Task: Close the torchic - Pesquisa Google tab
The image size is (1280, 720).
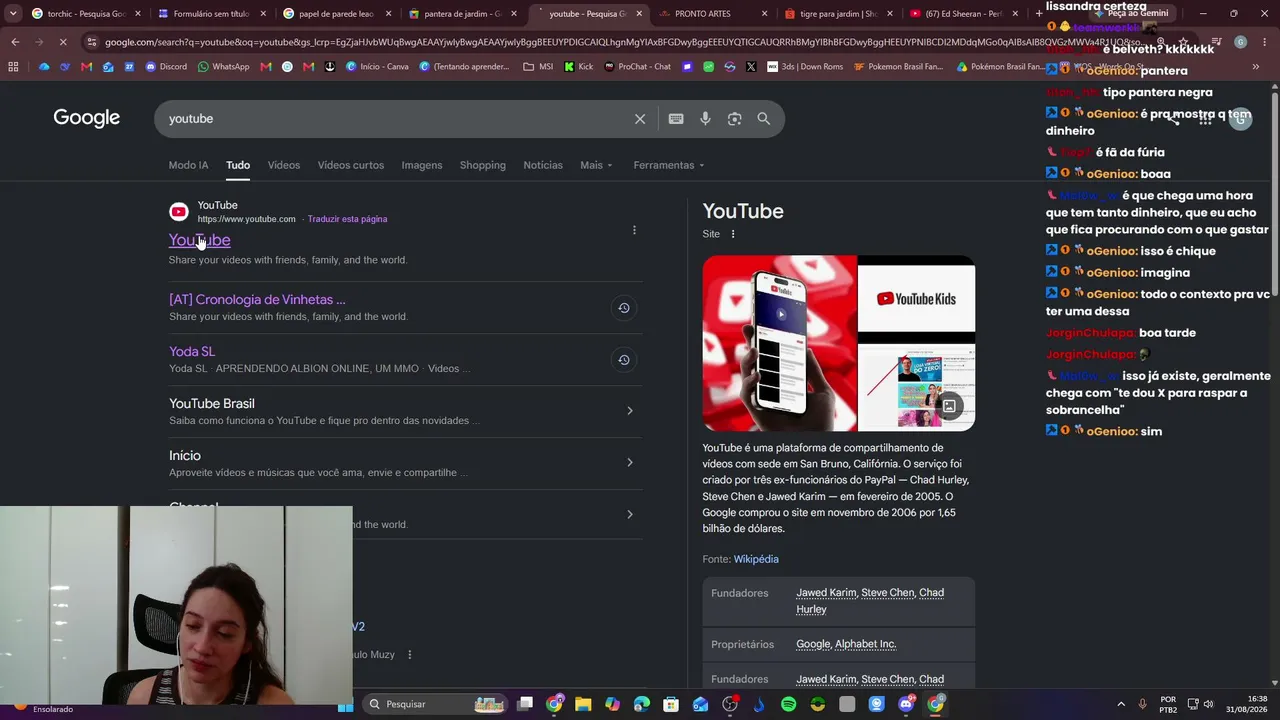Action: pos(138,14)
